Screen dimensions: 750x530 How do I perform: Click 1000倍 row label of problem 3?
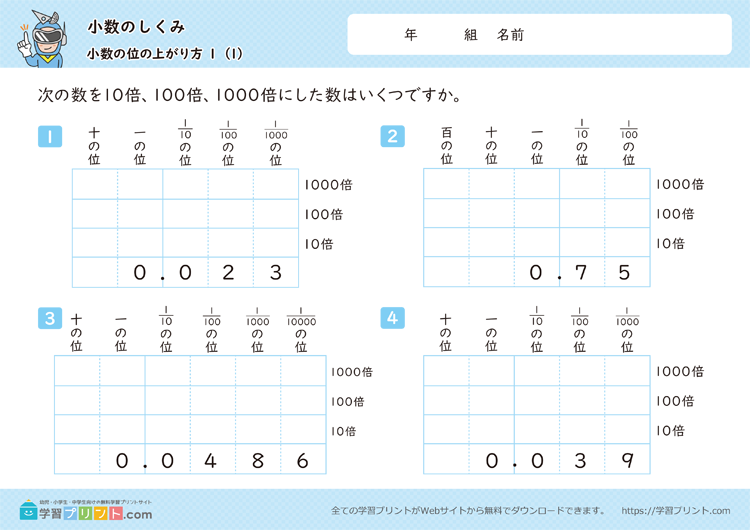tap(352, 372)
